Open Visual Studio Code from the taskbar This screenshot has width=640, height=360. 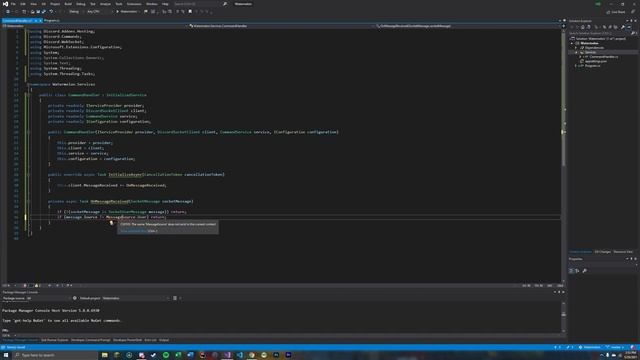[x=239, y=355]
